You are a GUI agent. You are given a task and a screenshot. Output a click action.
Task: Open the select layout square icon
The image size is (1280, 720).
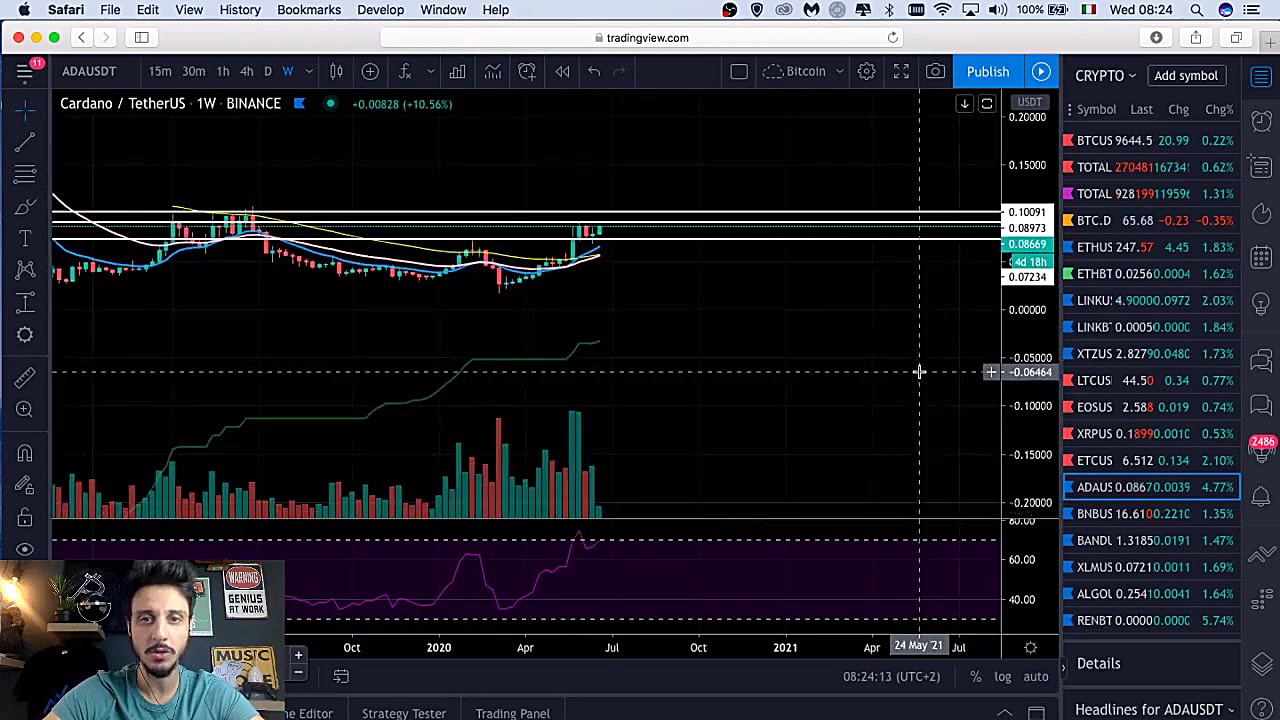pos(739,71)
